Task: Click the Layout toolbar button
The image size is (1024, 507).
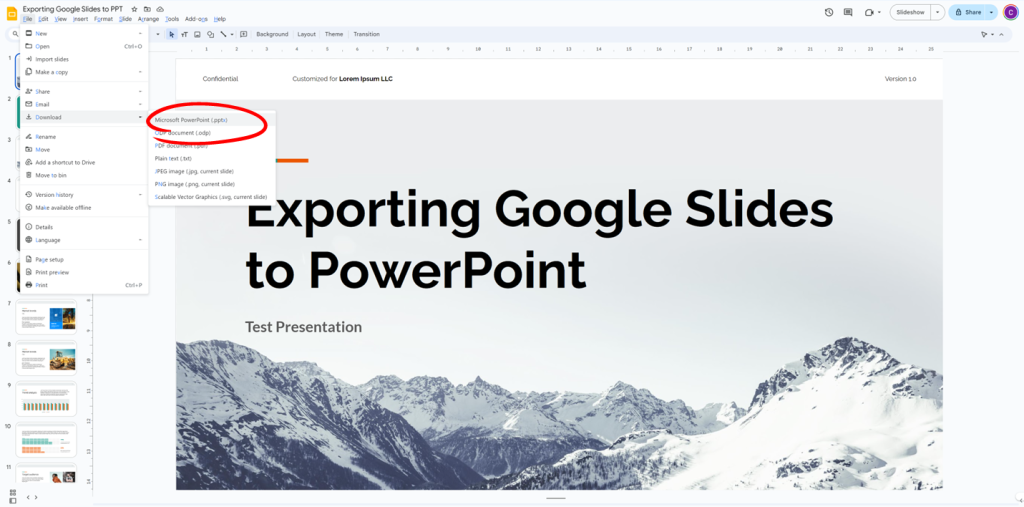Action: pos(306,34)
